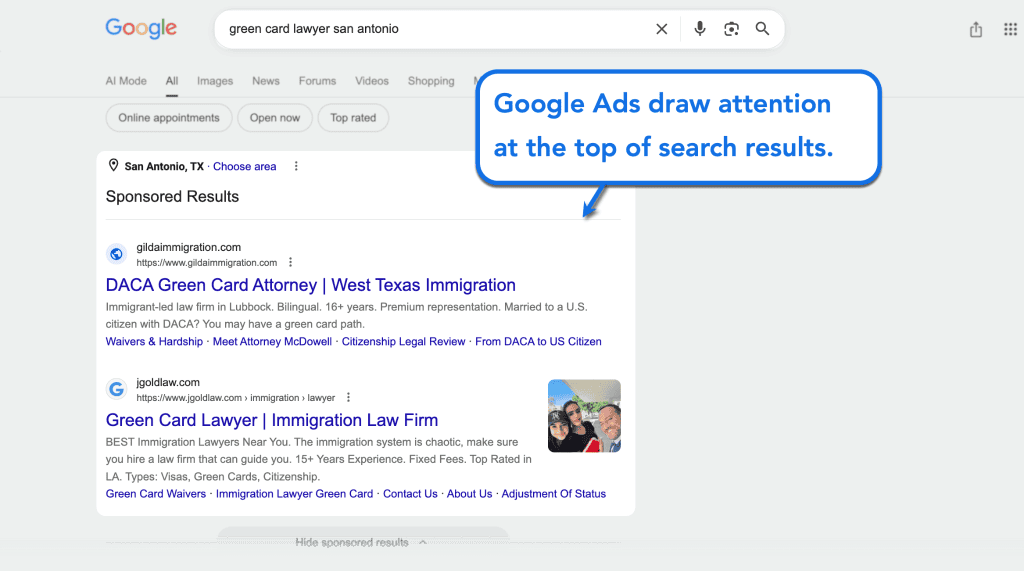
Task: Open the Green Card Waivers sitelink
Action: [x=155, y=494]
